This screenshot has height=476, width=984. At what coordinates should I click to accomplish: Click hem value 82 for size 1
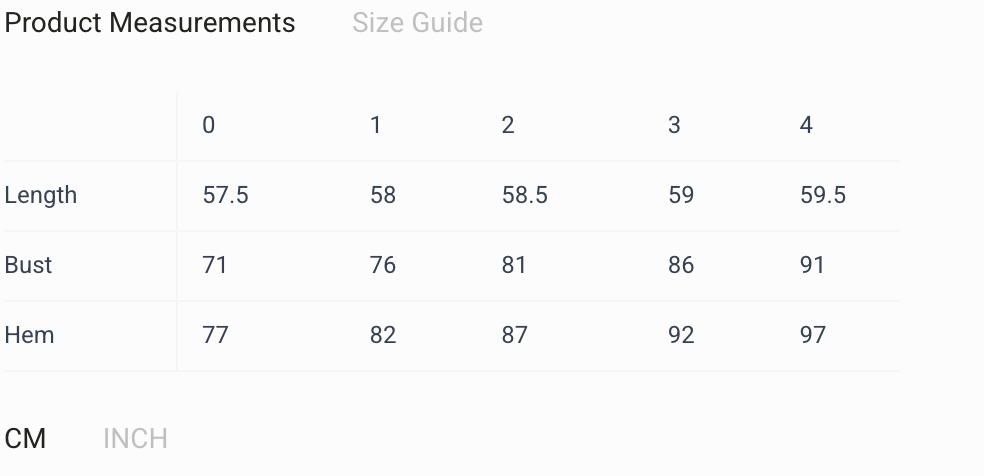coord(383,335)
